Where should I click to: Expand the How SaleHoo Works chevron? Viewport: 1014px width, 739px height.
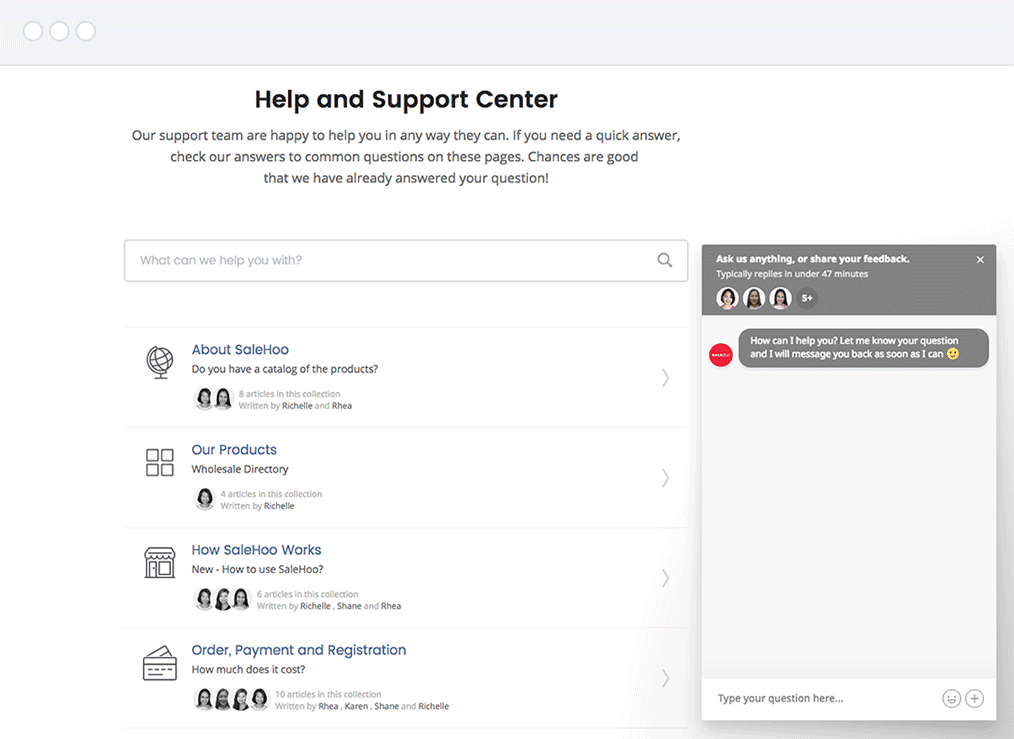coord(665,578)
